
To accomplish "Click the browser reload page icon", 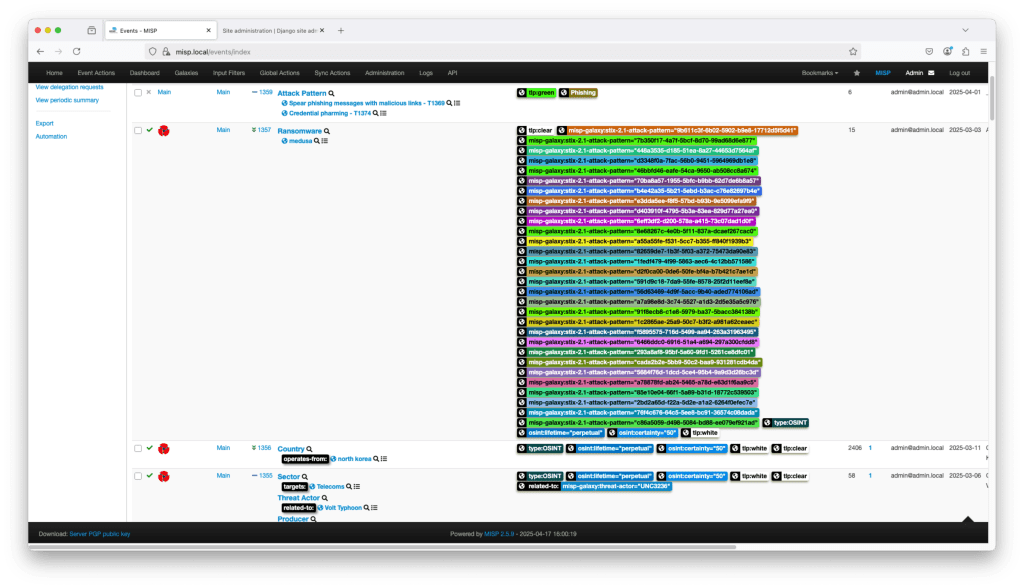I will [x=78, y=51].
